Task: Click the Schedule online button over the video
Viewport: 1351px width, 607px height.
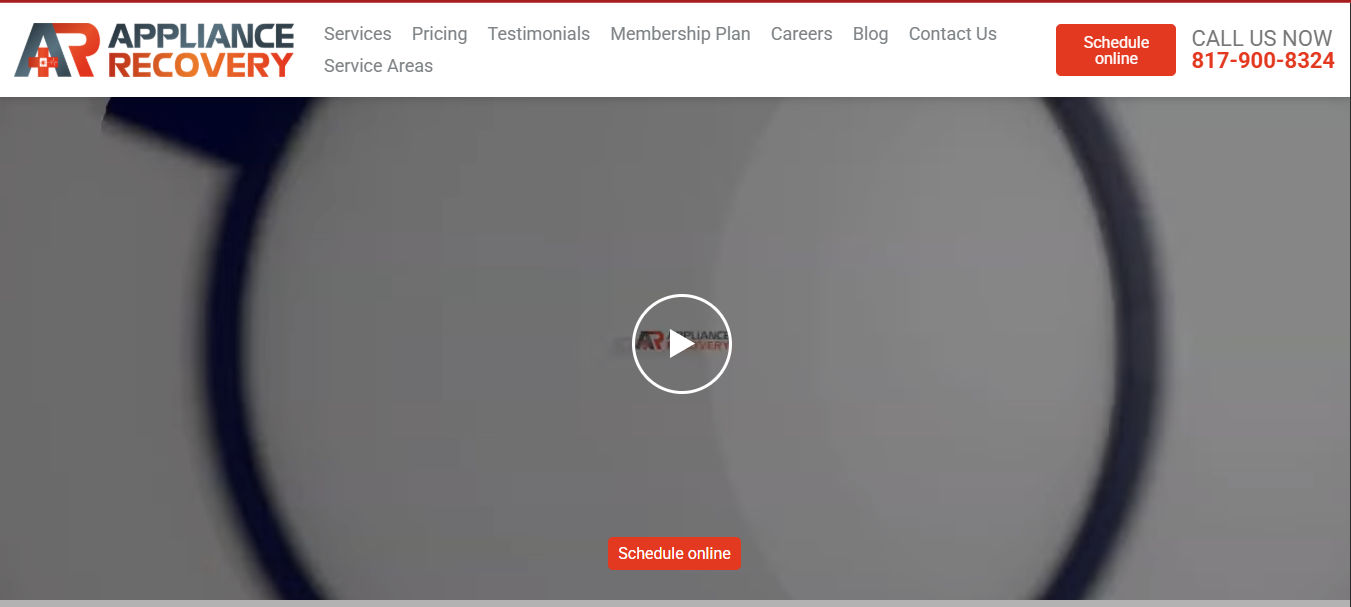Action: pyautogui.click(x=674, y=553)
